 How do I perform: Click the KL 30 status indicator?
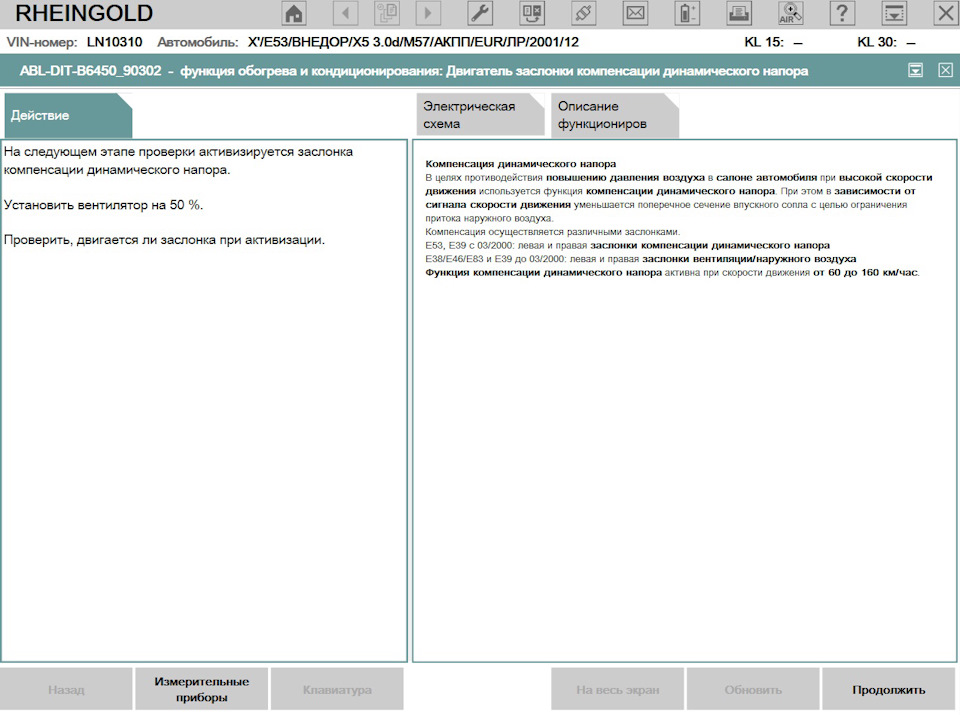pos(887,43)
